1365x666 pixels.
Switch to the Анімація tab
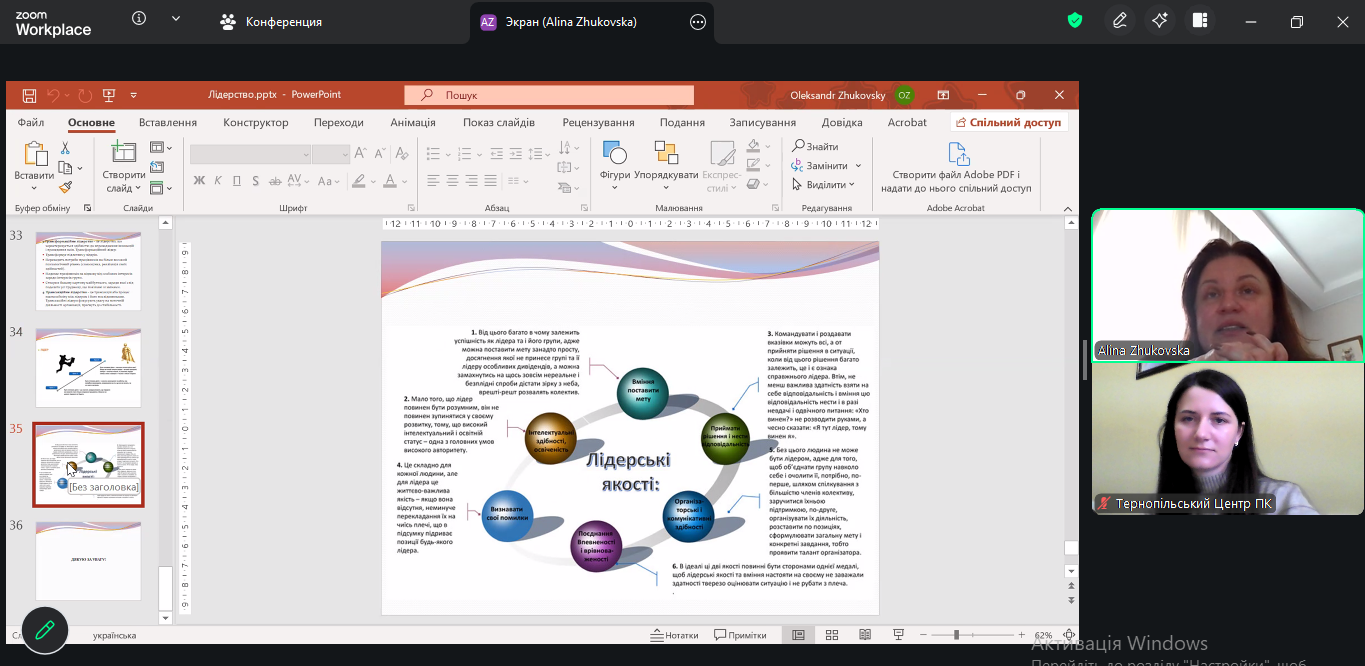[x=412, y=123]
